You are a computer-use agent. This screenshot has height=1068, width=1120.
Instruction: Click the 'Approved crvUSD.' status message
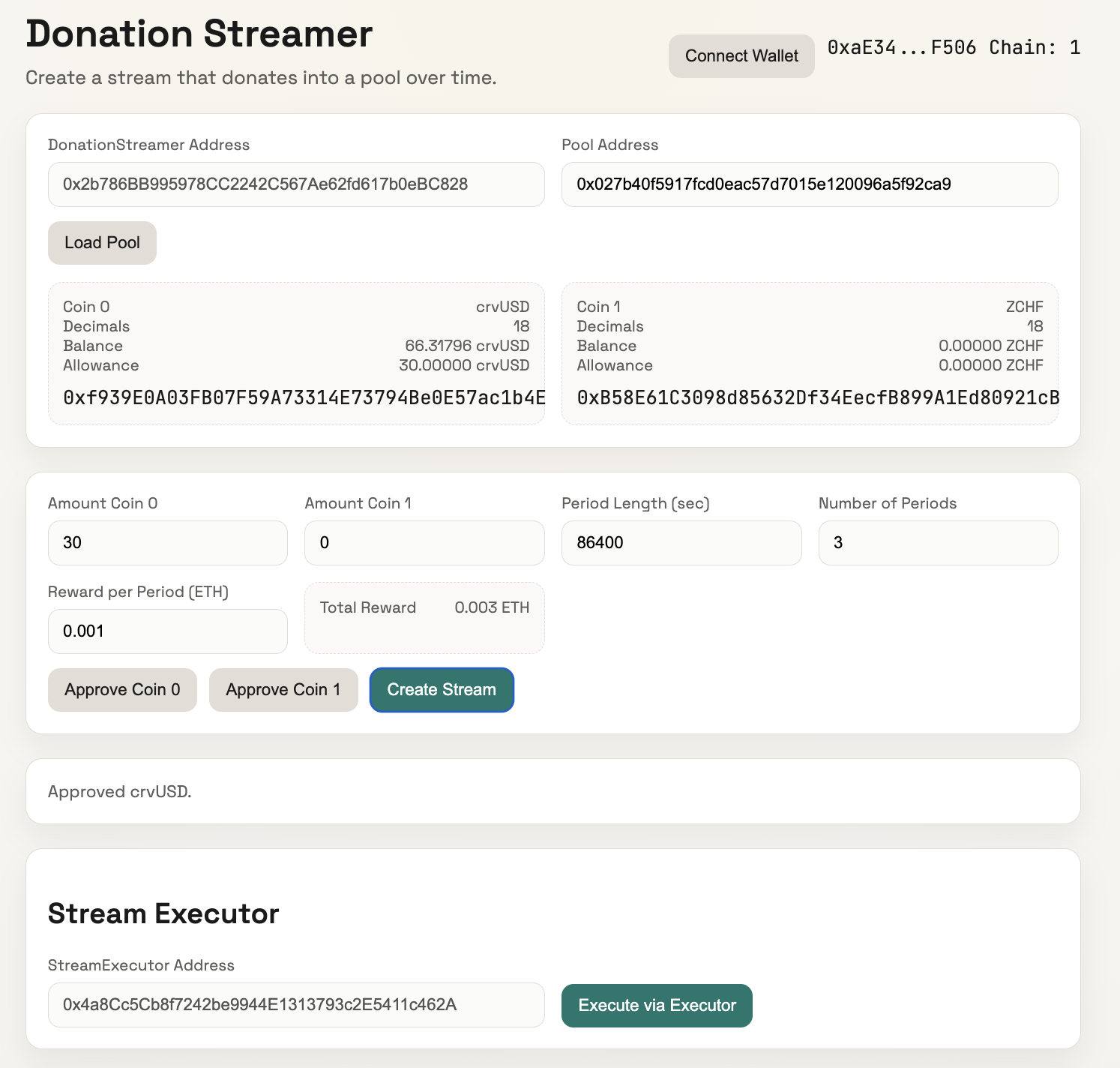click(120, 792)
